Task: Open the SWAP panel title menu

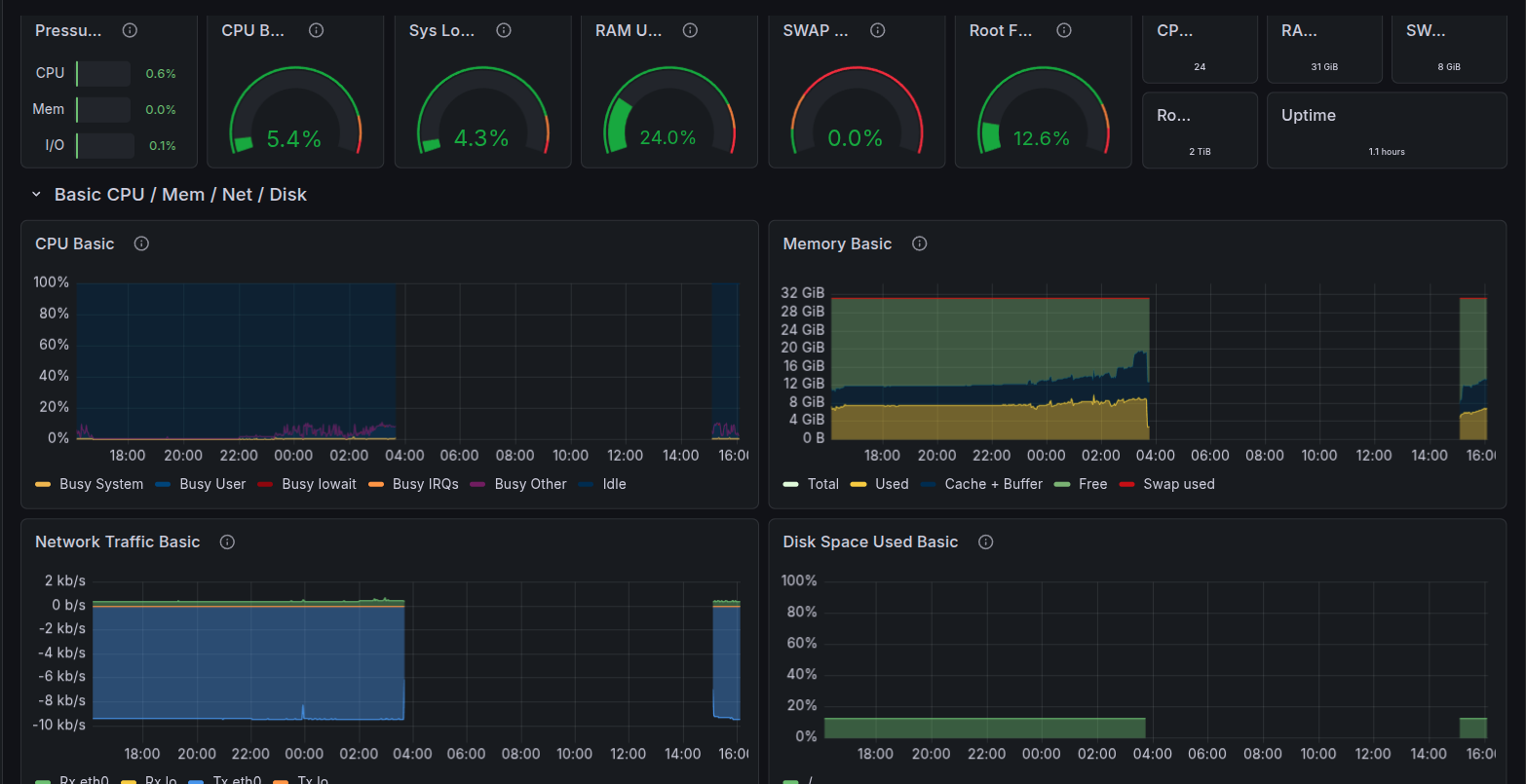Action: [816, 30]
